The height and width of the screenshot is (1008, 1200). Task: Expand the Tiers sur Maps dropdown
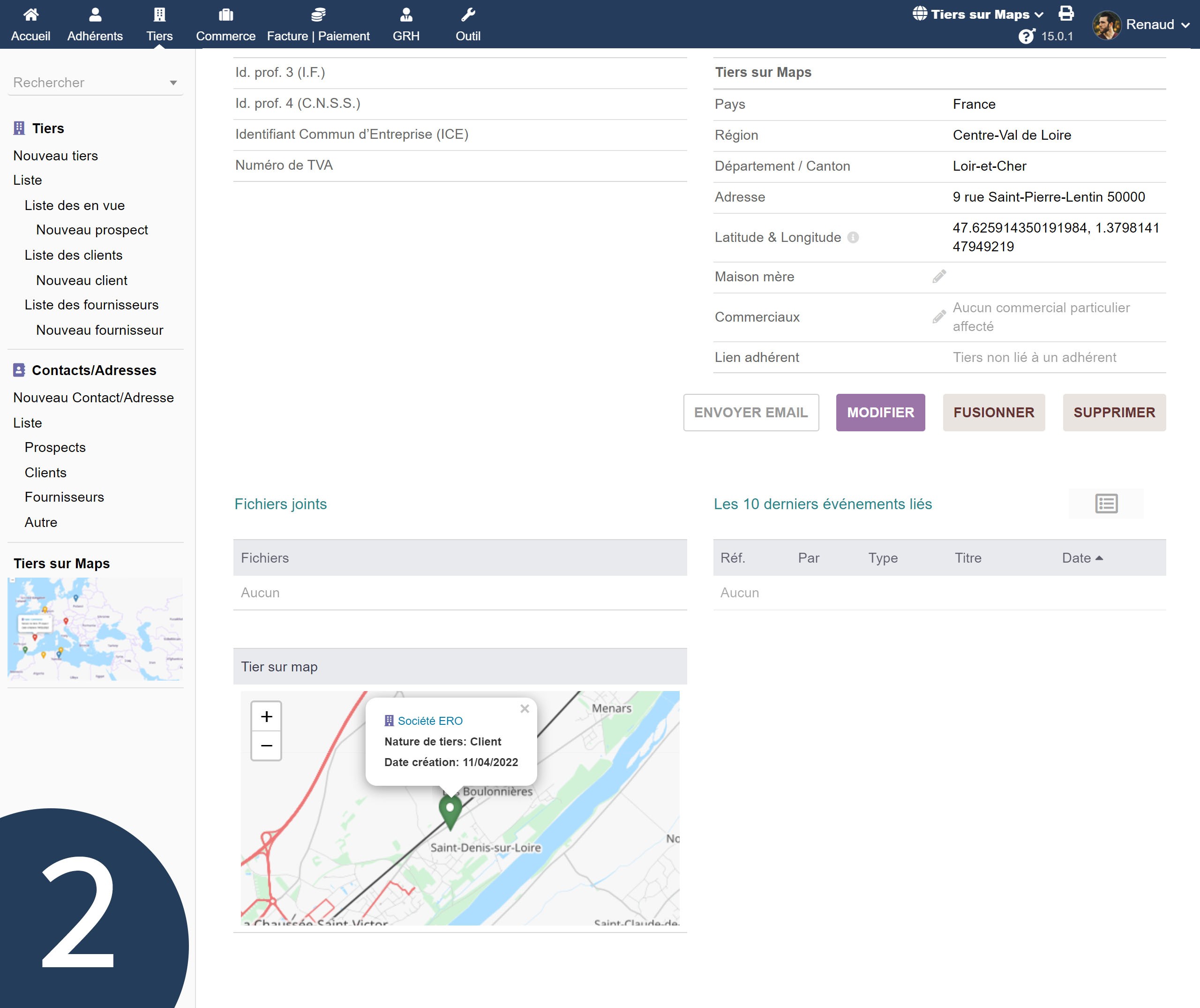[979, 14]
